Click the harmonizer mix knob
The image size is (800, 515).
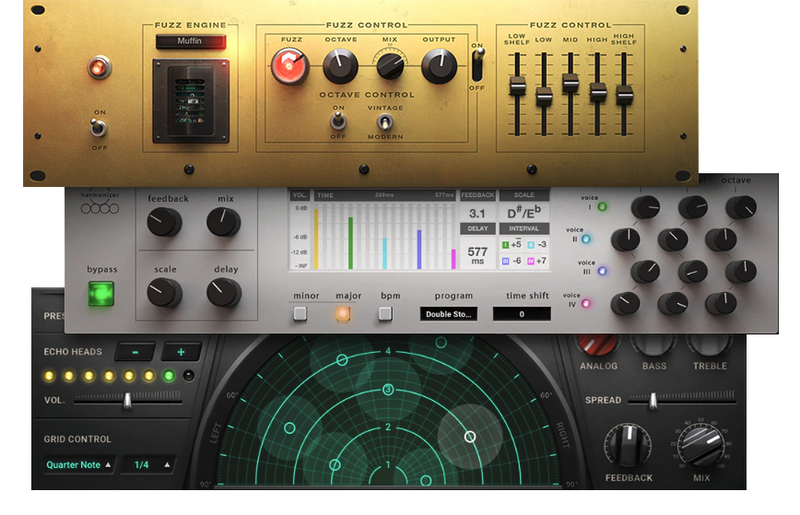click(x=223, y=222)
